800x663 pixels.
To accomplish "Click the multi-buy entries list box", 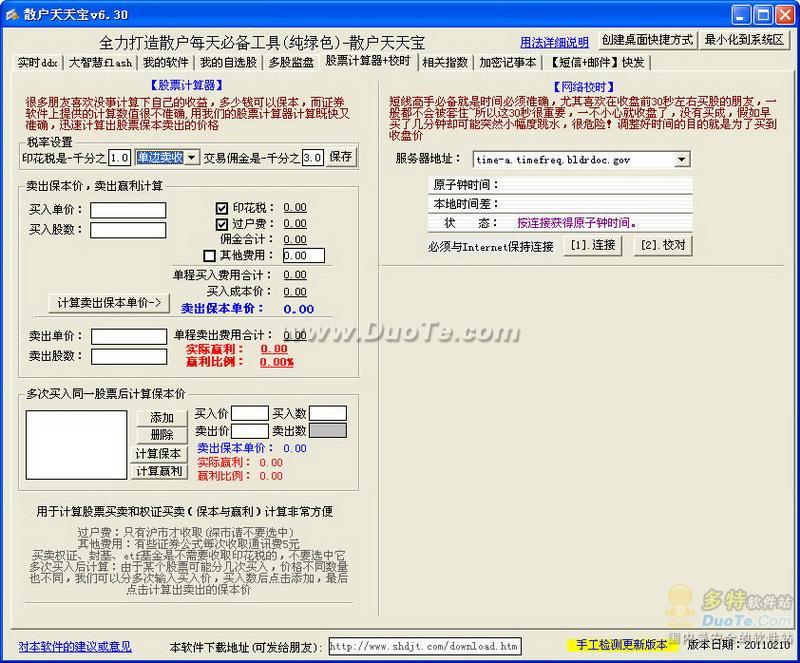I will 77,445.
